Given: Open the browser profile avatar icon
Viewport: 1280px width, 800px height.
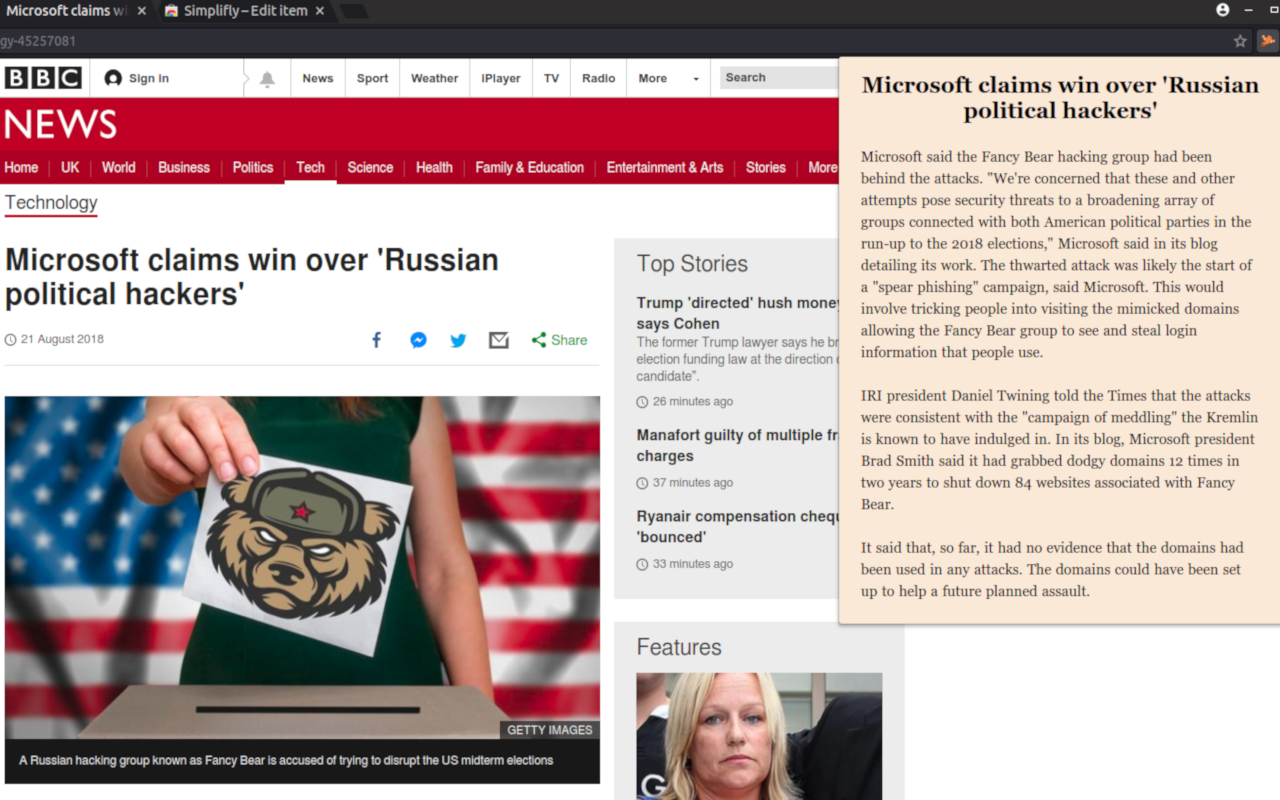Looking at the screenshot, I should pos(1222,10).
